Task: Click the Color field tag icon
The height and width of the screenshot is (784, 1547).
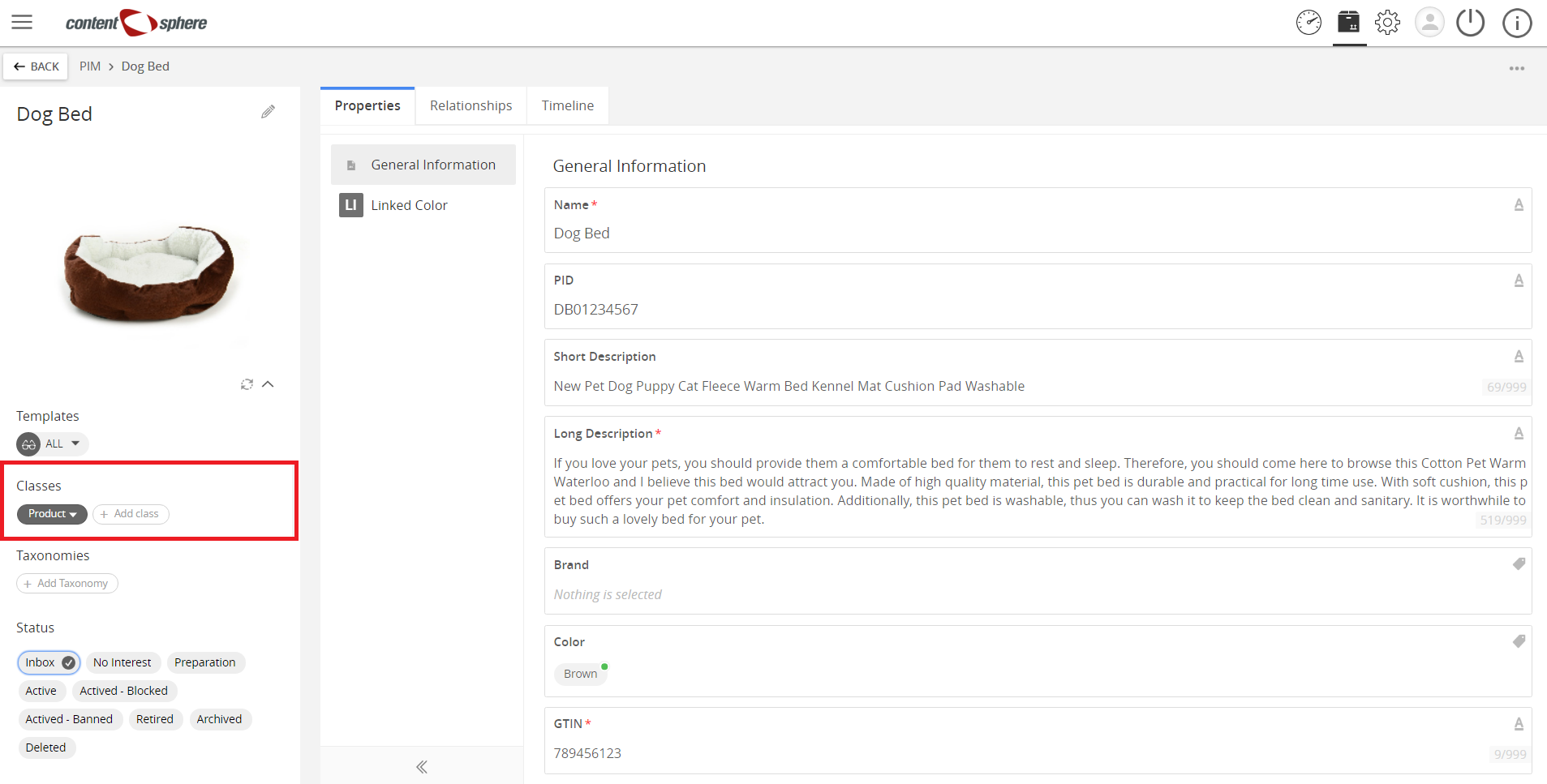Action: coord(1519,641)
